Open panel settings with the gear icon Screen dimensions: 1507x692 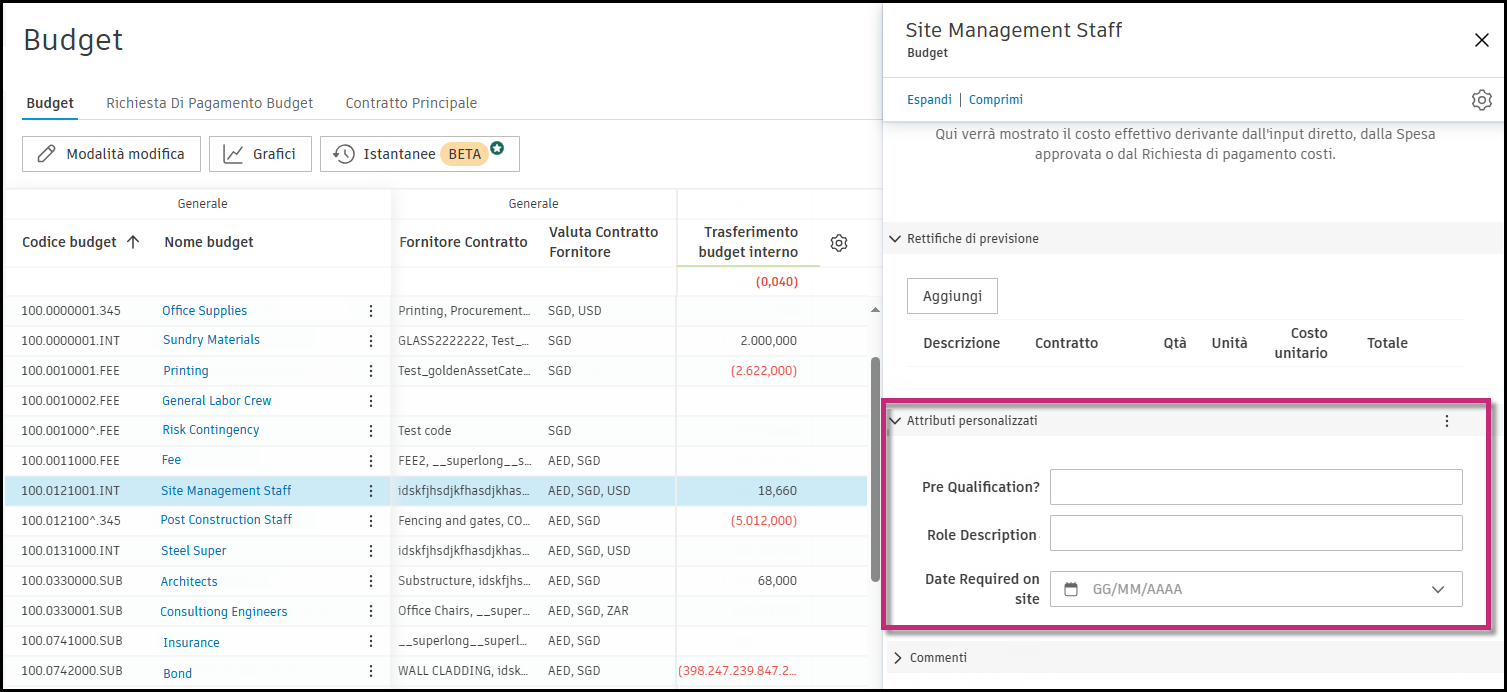[1481, 100]
